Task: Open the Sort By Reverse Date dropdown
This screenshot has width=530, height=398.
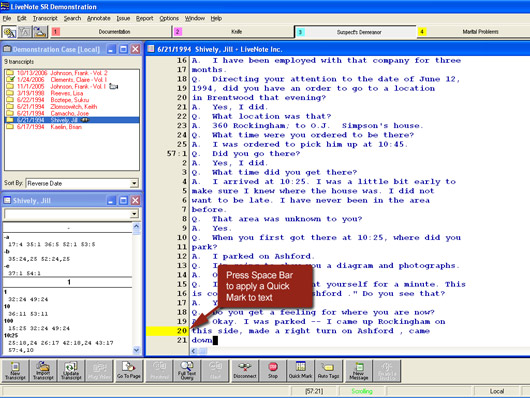Action: (135, 183)
